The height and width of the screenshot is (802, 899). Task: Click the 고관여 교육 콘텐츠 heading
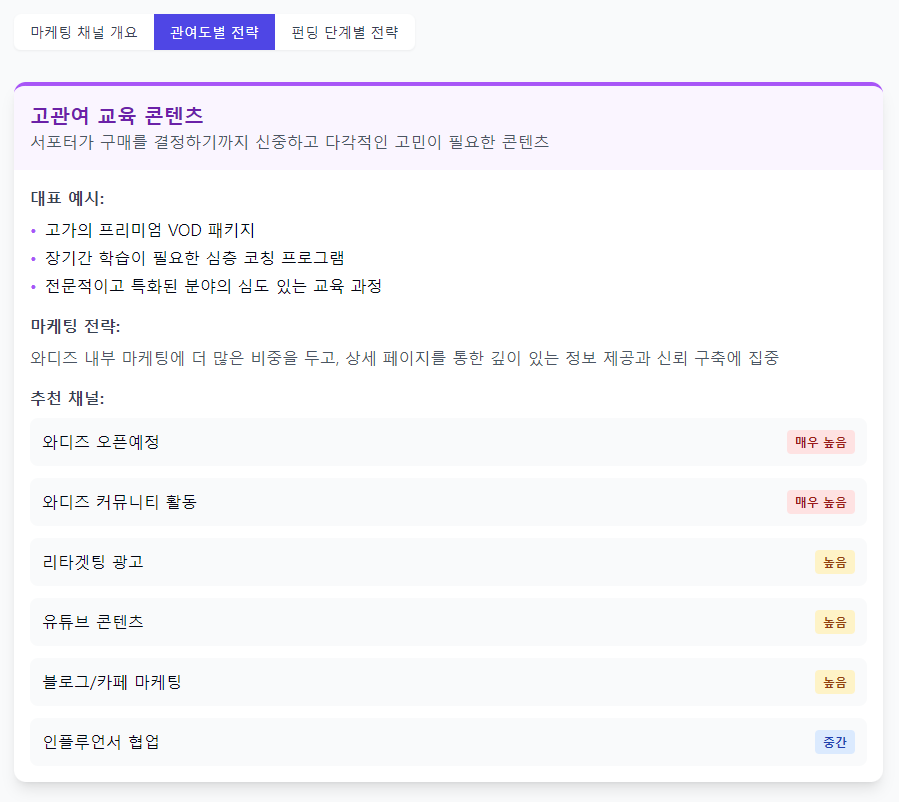click(x=117, y=115)
